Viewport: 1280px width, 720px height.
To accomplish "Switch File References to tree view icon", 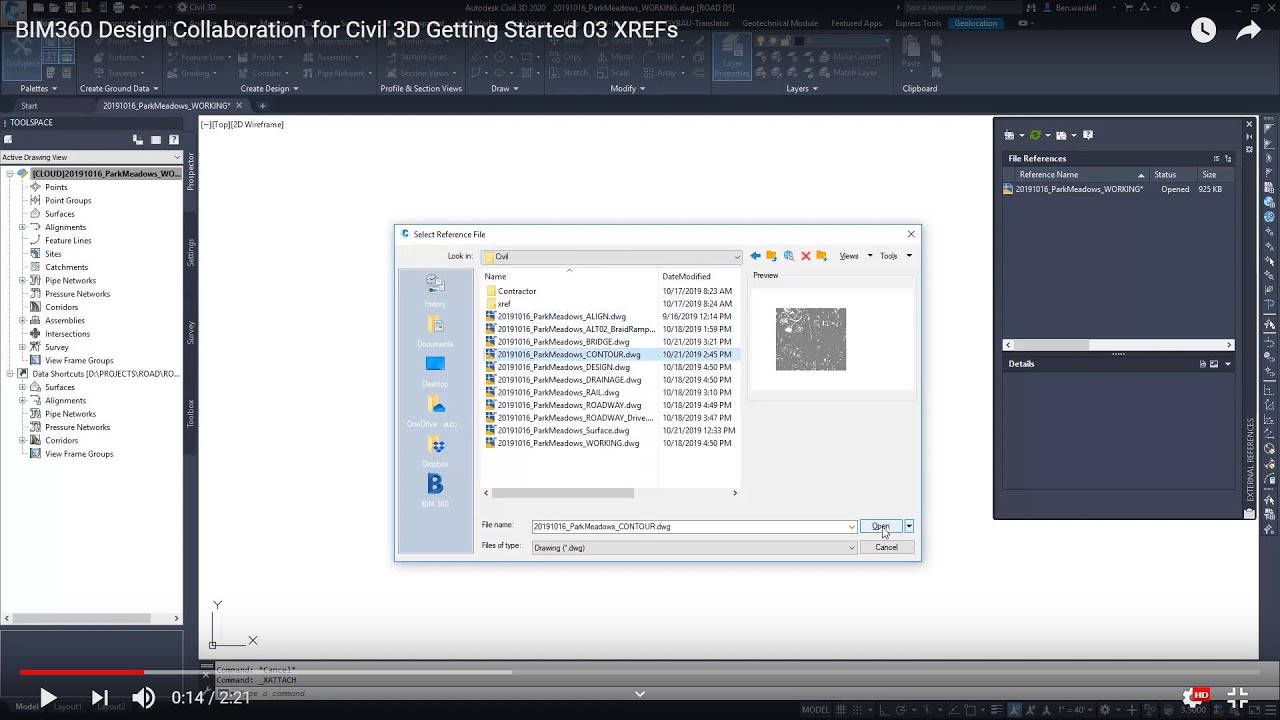I will tap(1228, 158).
